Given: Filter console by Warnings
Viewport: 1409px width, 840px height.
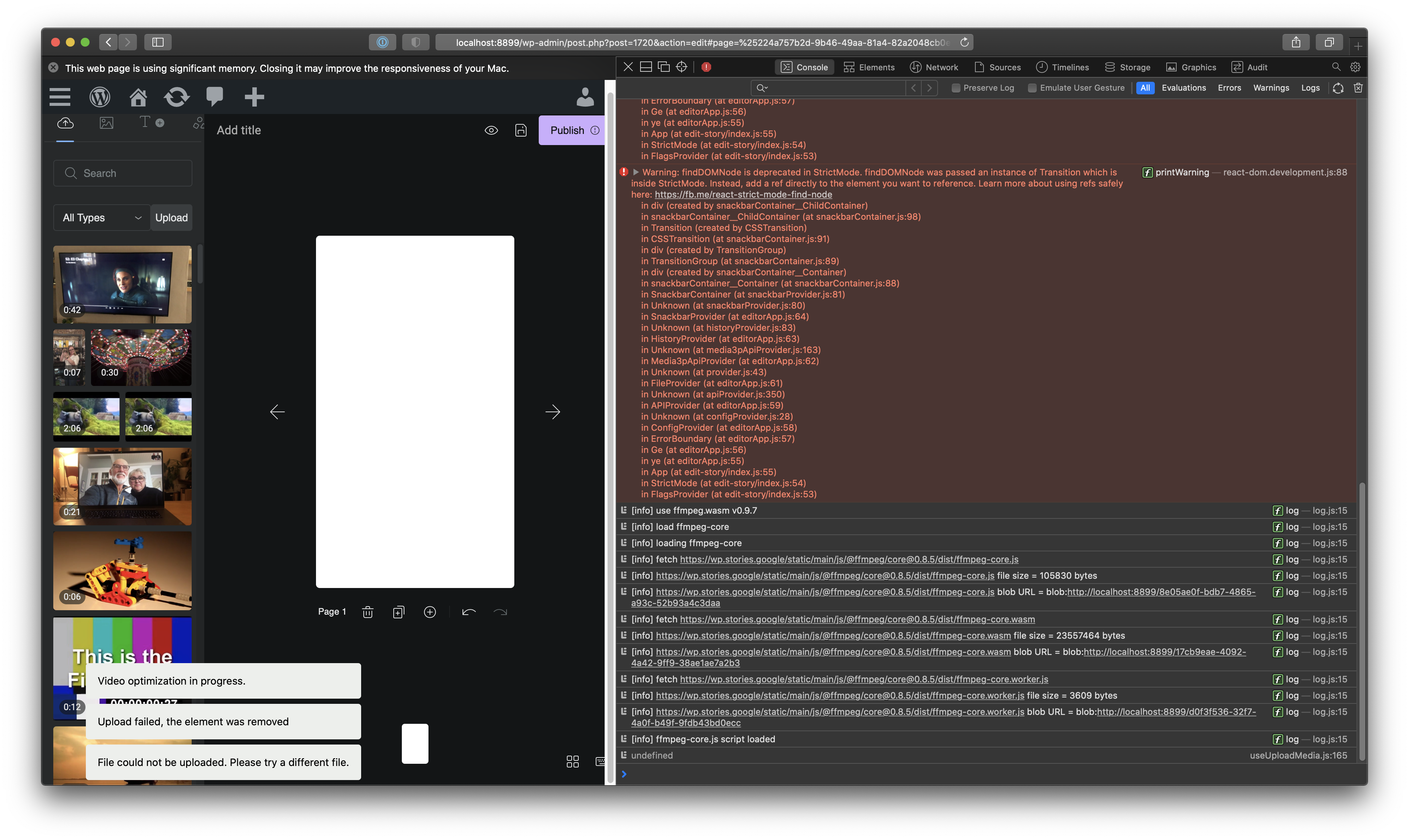Looking at the screenshot, I should click(1271, 88).
